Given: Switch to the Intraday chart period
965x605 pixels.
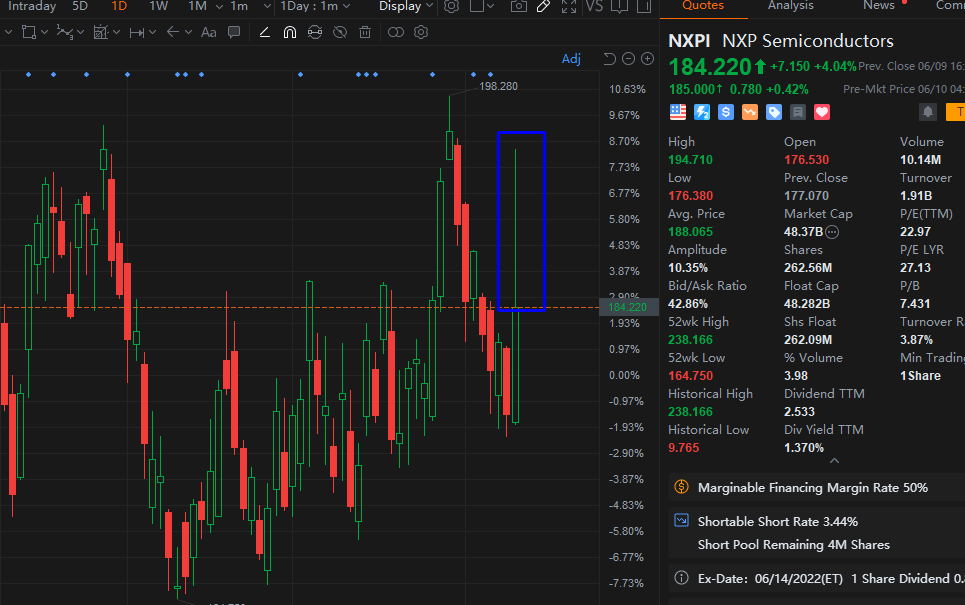Looking at the screenshot, I should (x=32, y=6).
